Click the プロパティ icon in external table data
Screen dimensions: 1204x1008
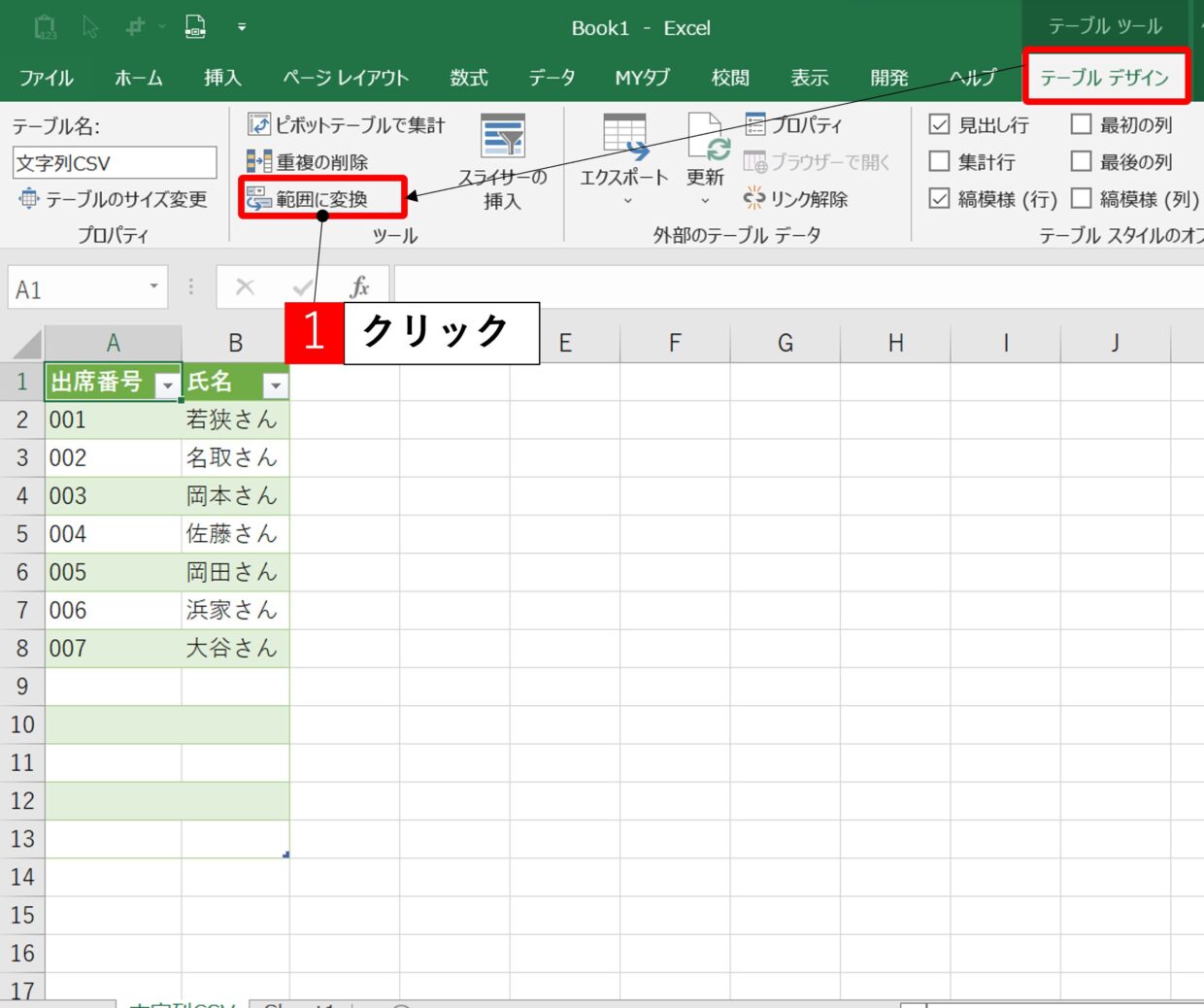tap(755, 124)
